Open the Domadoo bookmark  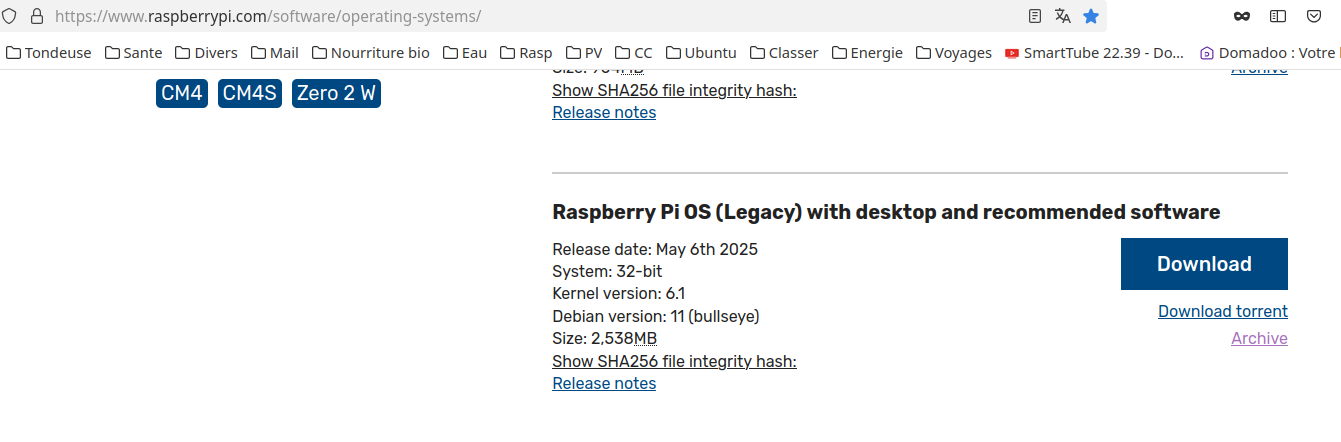[1269, 53]
